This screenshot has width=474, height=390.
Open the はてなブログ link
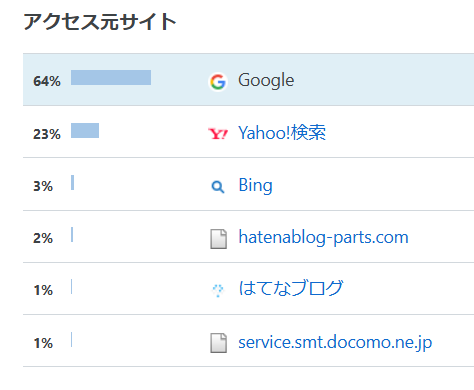point(291,288)
